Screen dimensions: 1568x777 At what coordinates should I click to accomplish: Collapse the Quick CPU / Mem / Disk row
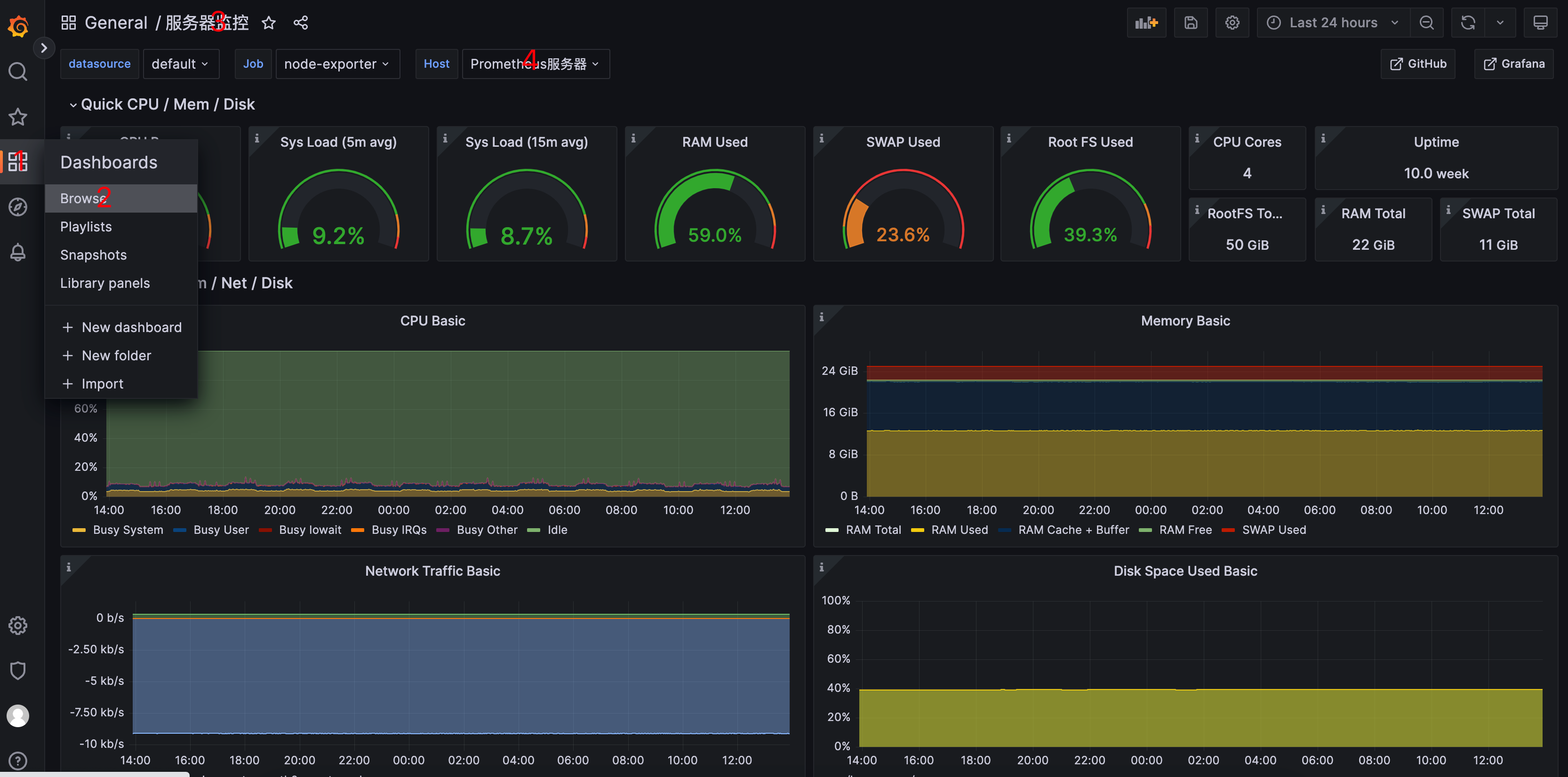click(x=161, y=104)
